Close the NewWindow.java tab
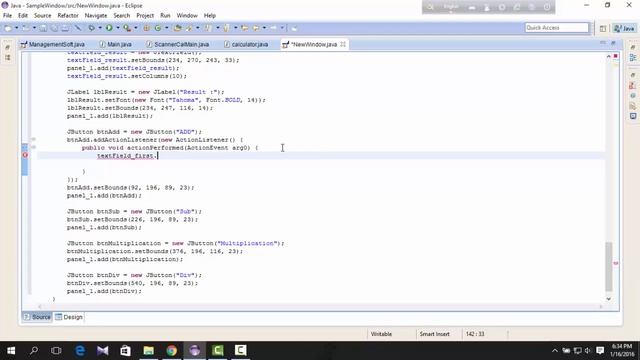Screen dimensions: 640x360 pos(343,44)
